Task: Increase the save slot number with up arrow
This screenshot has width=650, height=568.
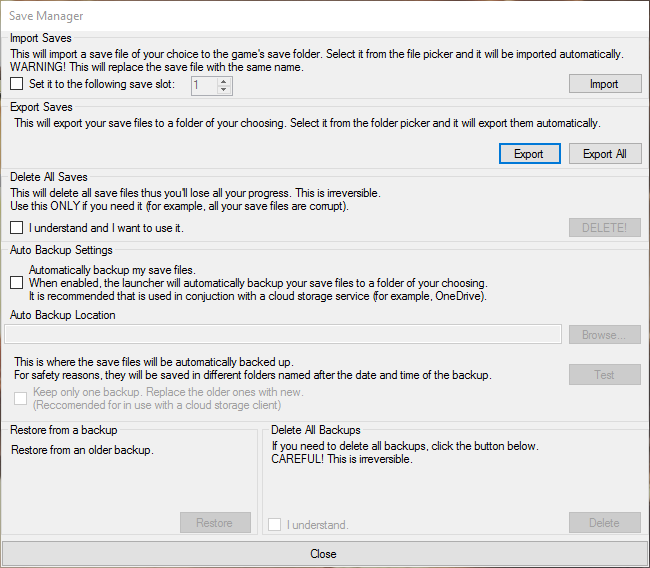Action: [x=223, y=82]
